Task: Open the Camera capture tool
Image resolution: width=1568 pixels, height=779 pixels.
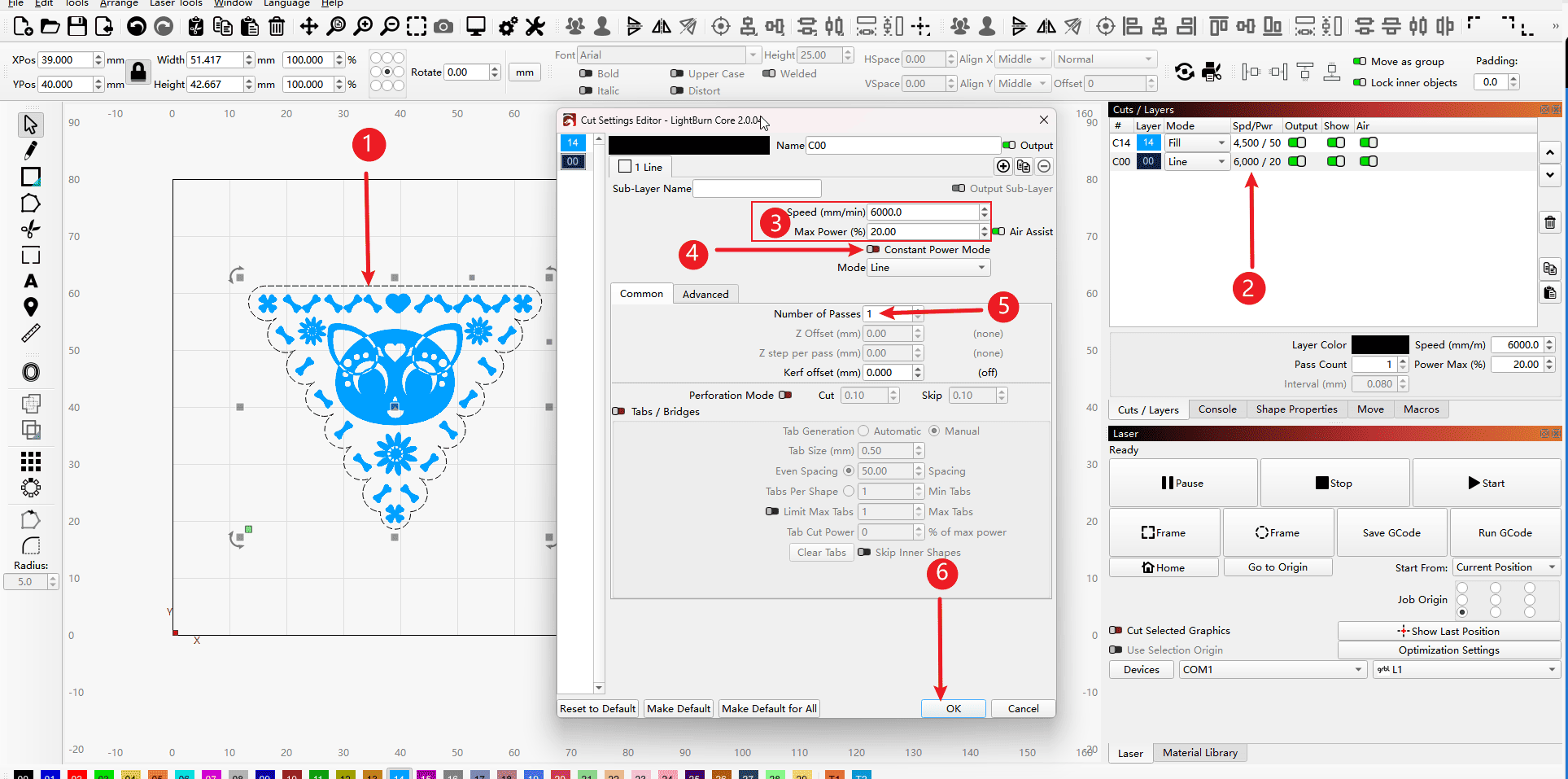Action: pyautogui.click(x=443, y=27)
